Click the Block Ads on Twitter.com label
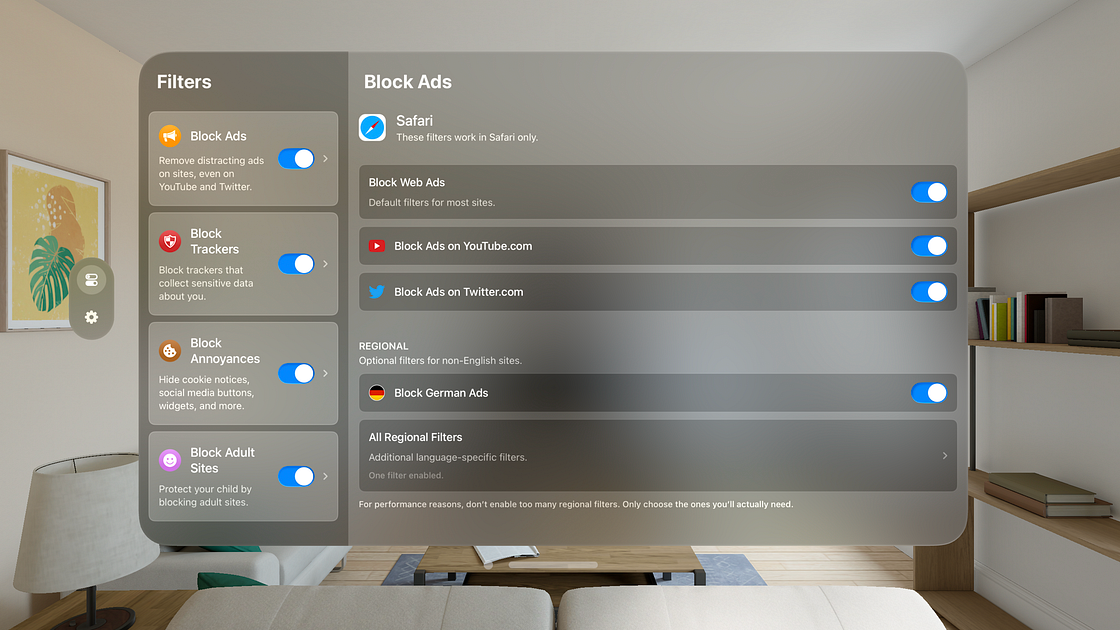This screenshot has width=1120, height=630. coord(459,291)
